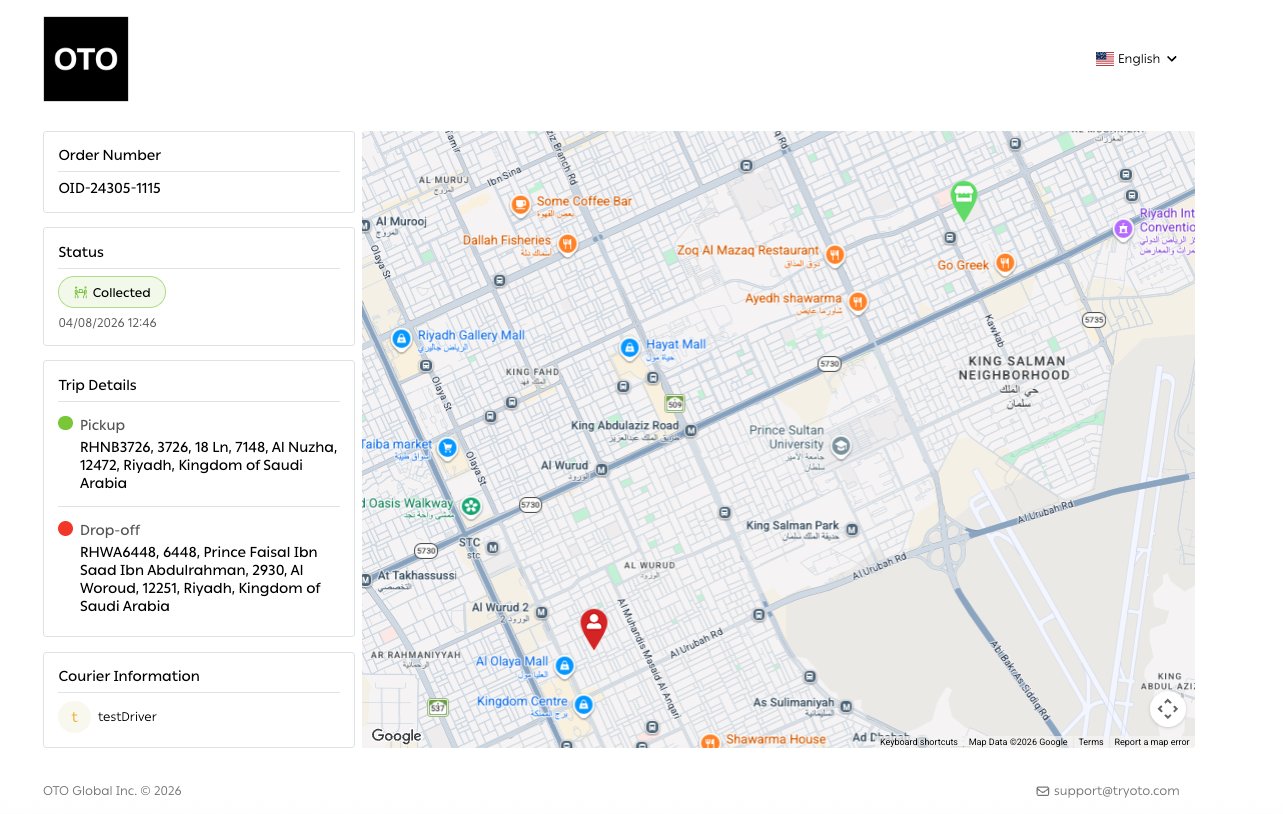Click the Courier Information heading
The width and height of the screenshot is (1283, 814).
pos(129,676)
